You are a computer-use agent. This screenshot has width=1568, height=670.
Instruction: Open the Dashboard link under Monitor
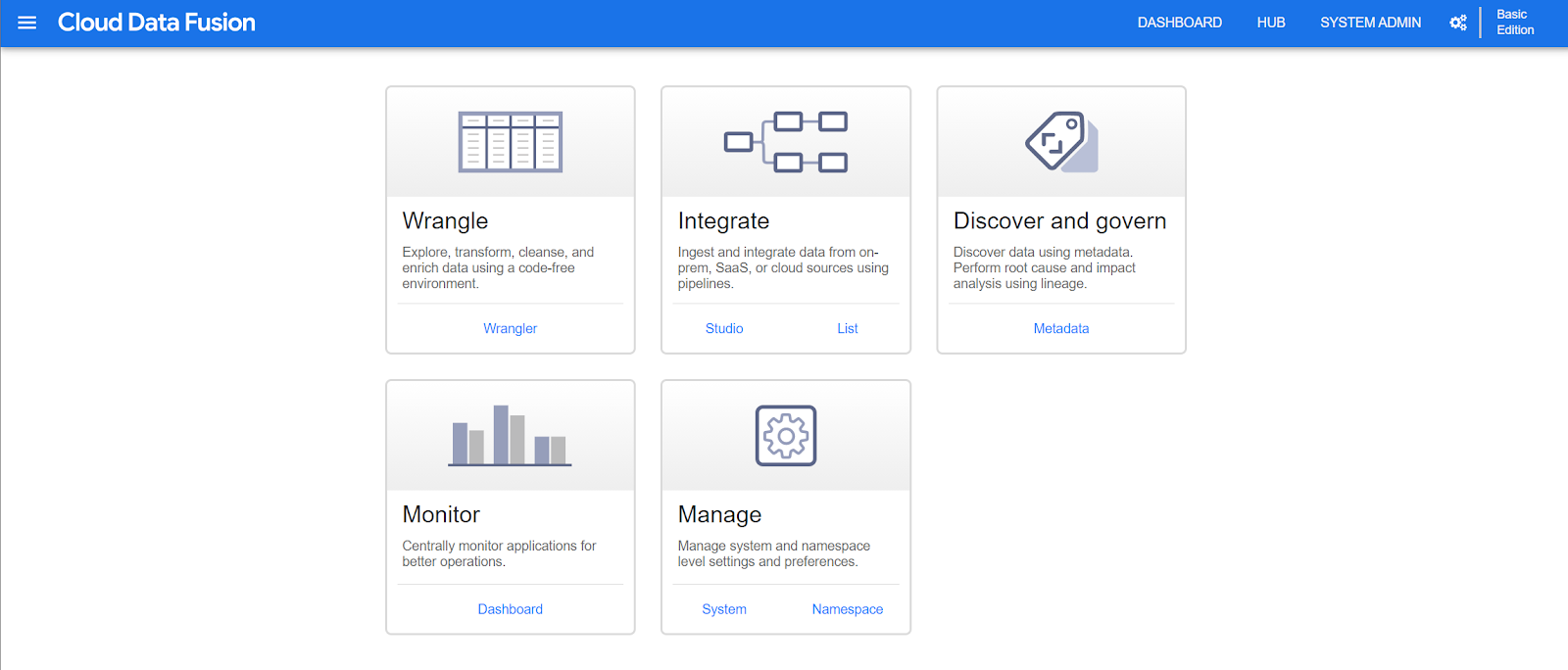[x=511, y=609]
